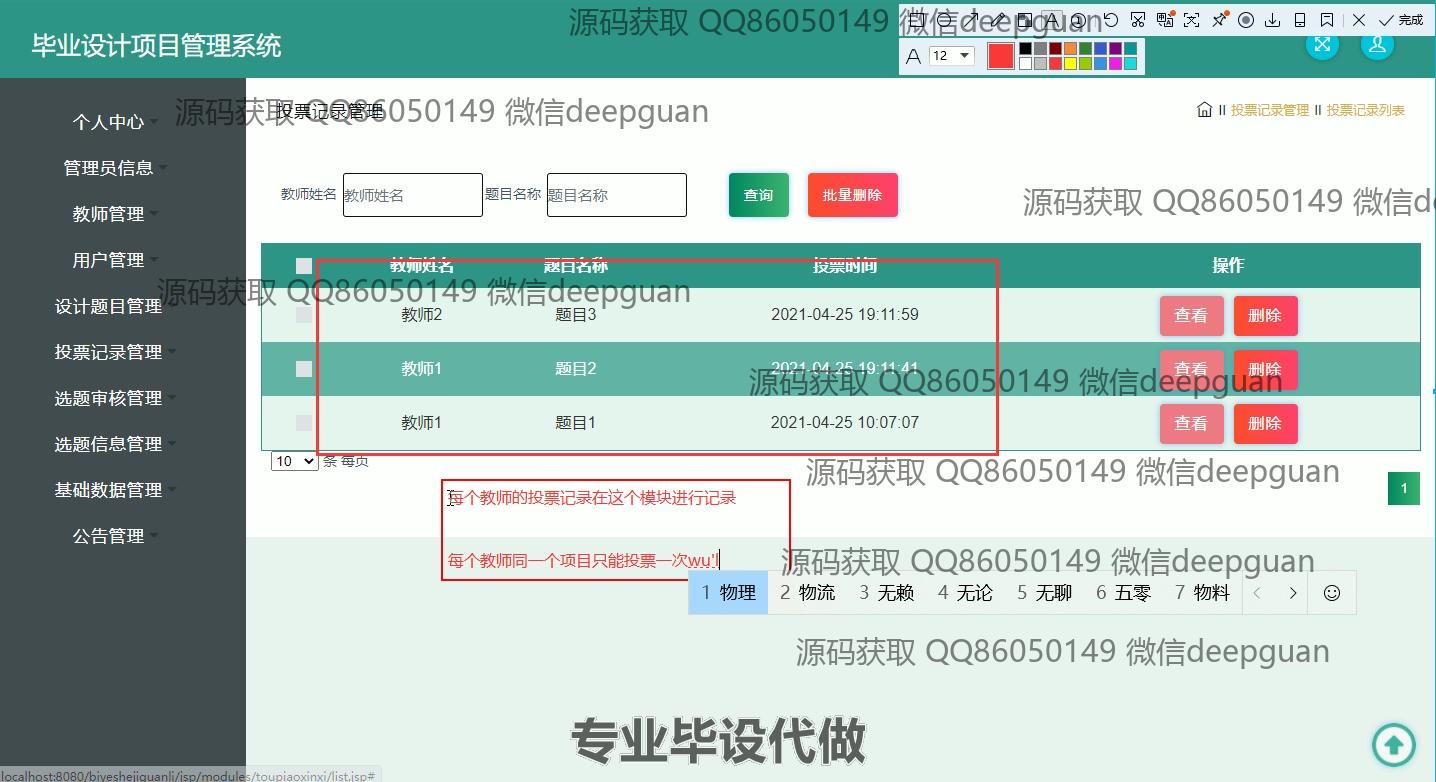Open the font size 12 dropdown
The width and height of the screenshot is (1436, 782).
pyautogui.click(x=951, y=56)
